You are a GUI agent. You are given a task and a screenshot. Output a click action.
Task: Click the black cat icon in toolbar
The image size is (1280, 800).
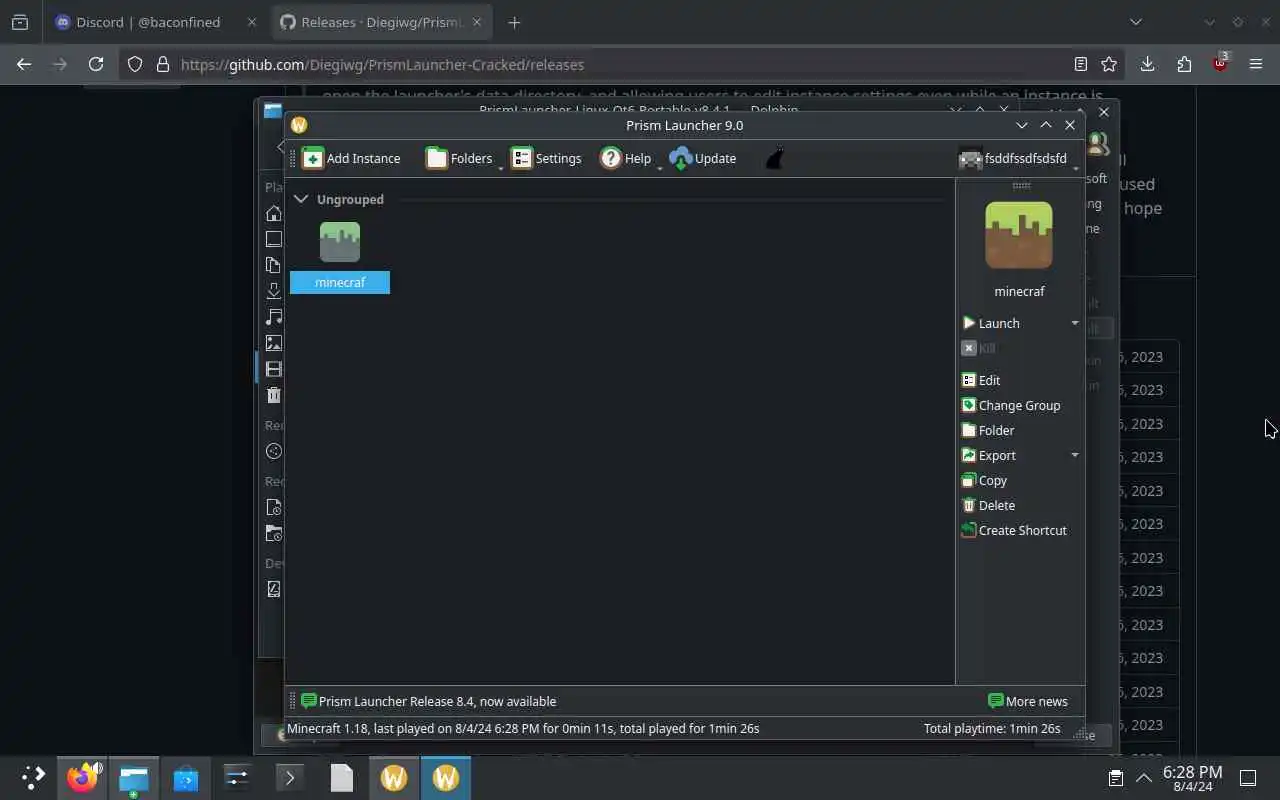click(774, 158)
